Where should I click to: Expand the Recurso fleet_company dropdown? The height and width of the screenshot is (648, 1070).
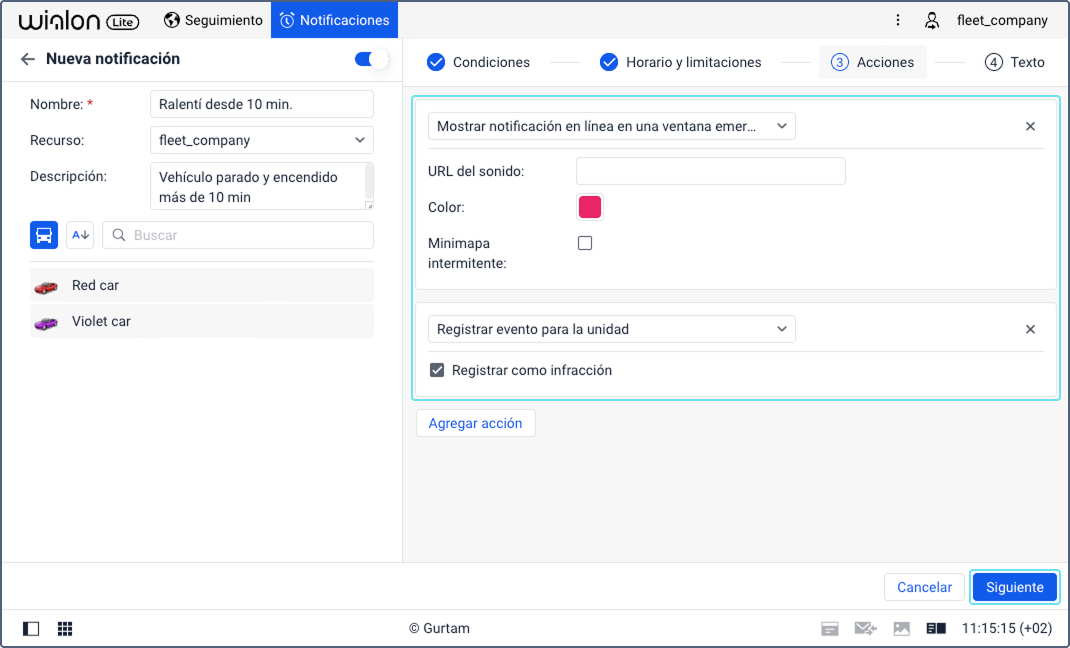pyautogui.click(x=261, y=140)
